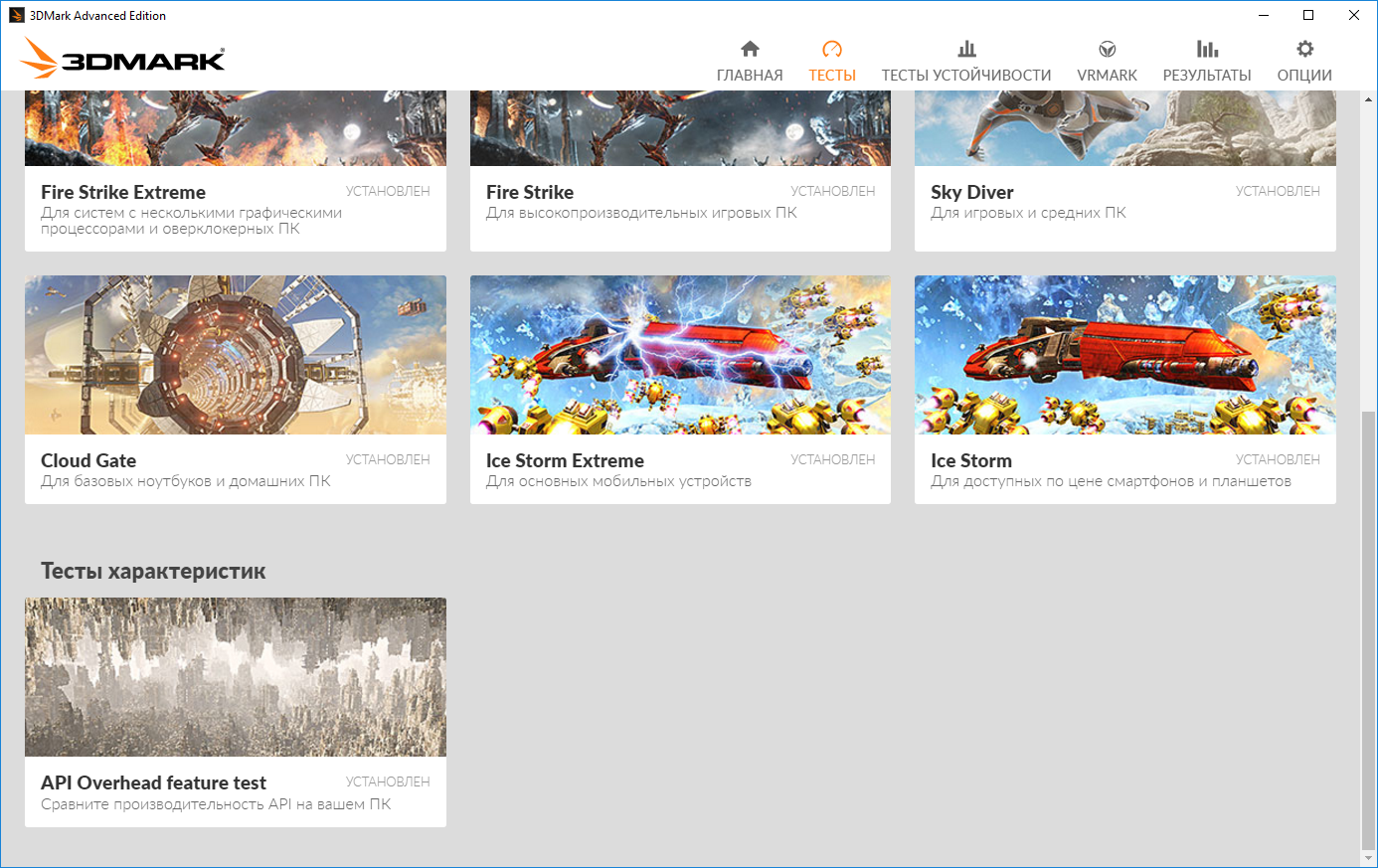Click the VRMark icon in the navigation

coord(1107,49)
